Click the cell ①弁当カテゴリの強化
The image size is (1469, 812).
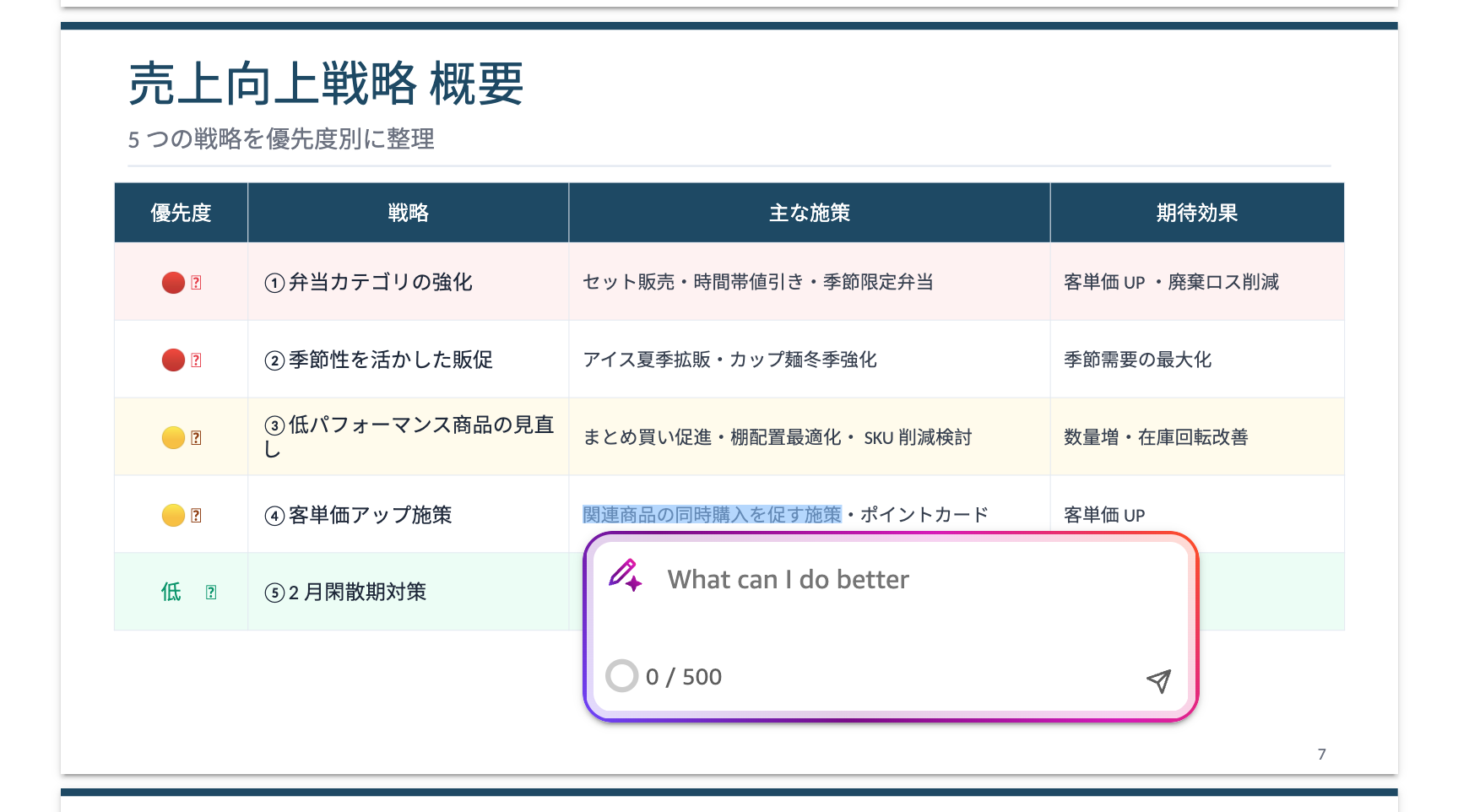point(409,282)
